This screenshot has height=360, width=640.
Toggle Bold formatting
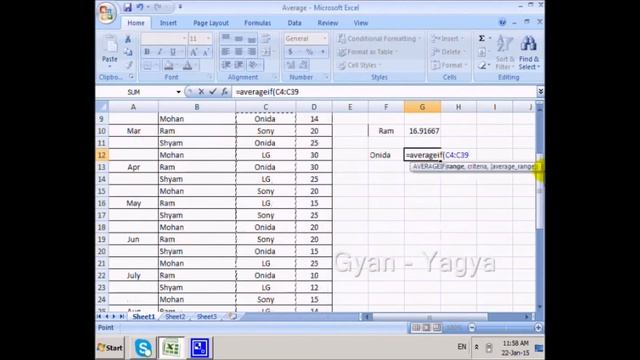(x=147, y=52)
